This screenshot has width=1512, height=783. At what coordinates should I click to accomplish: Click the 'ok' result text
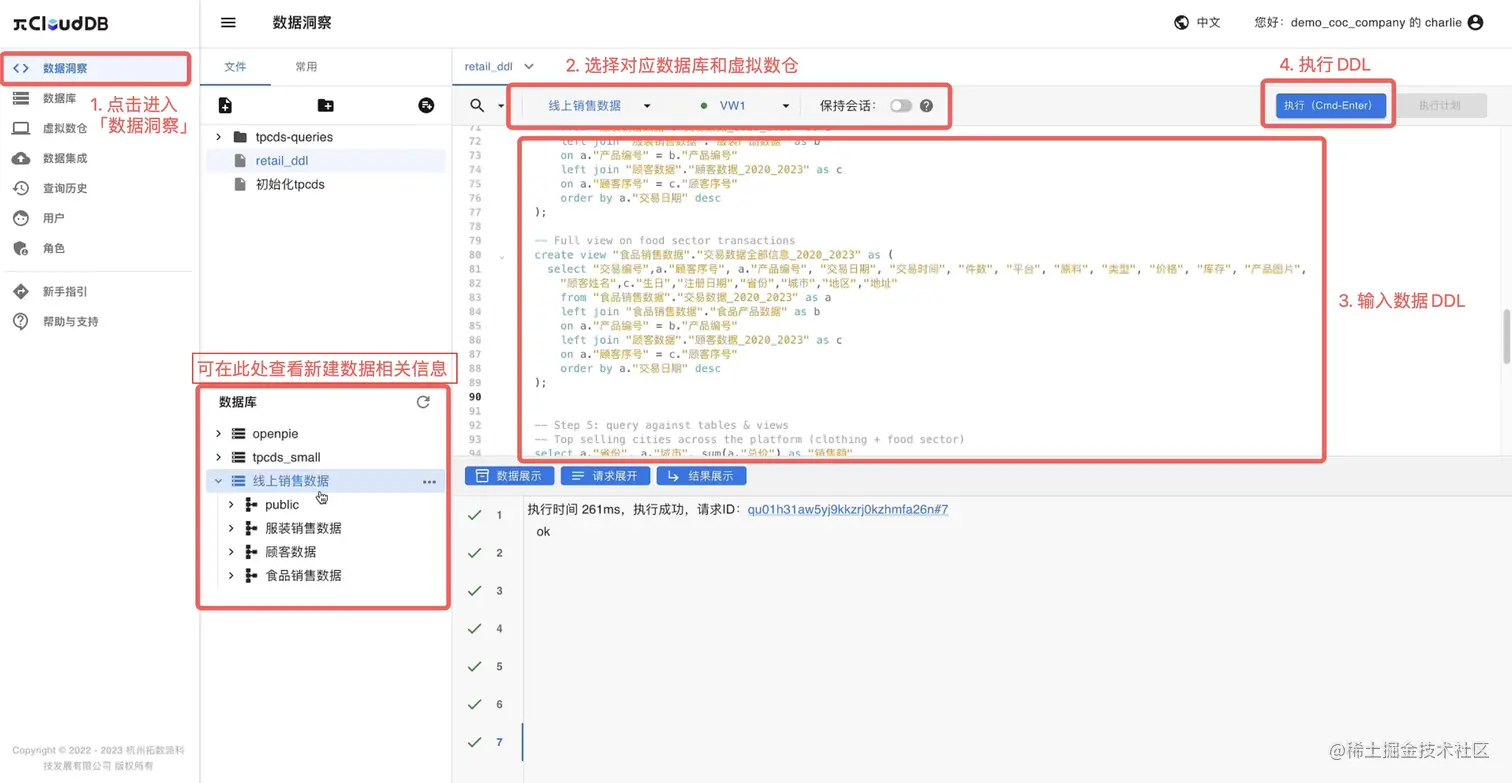[x=544, y=532]
